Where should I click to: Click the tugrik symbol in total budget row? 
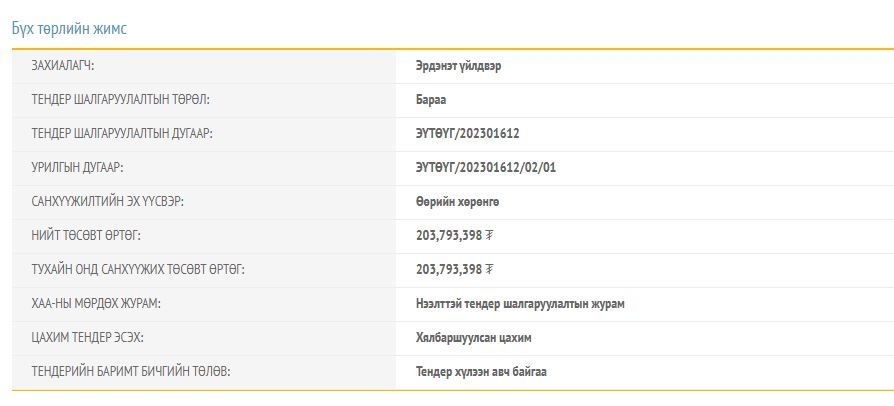pyautogui.click(x=490, y=236)
